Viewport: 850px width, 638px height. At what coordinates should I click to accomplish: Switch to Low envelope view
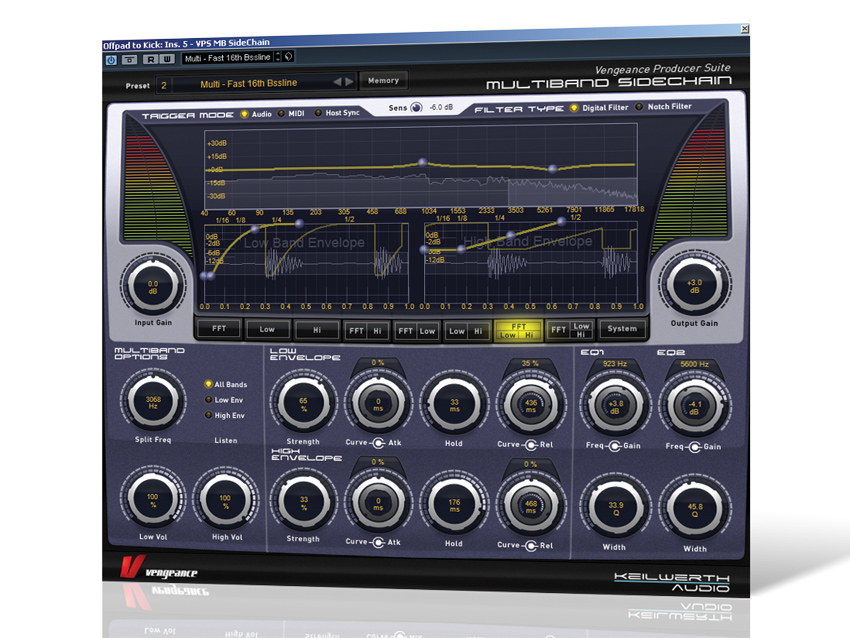[267, 329]
